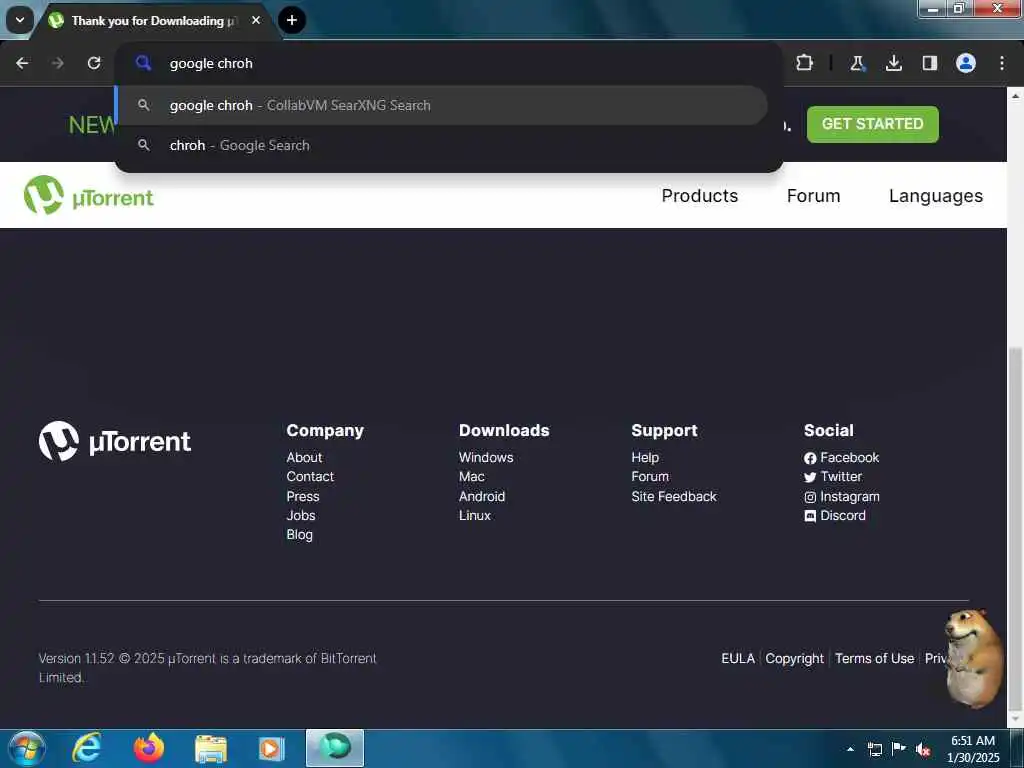1024x768 pixels.
Task: Toggle the side panel icon
Action: [x=929, y=63]
